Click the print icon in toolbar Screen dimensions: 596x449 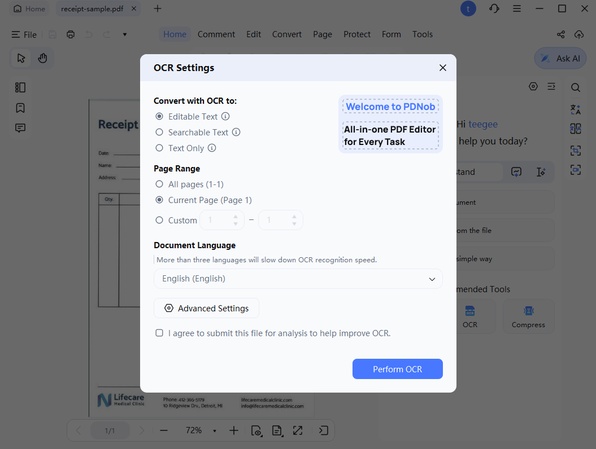70,35
